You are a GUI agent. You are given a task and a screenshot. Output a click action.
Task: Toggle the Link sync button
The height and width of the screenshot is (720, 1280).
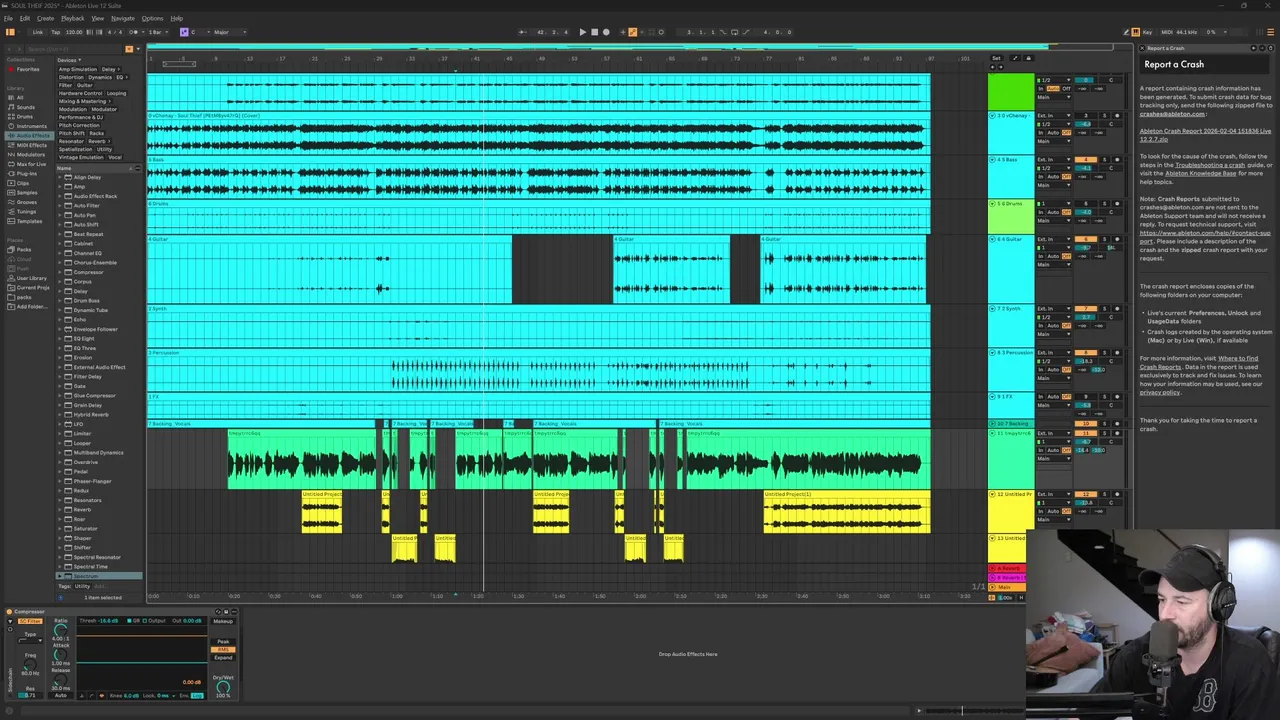(38, 32)
